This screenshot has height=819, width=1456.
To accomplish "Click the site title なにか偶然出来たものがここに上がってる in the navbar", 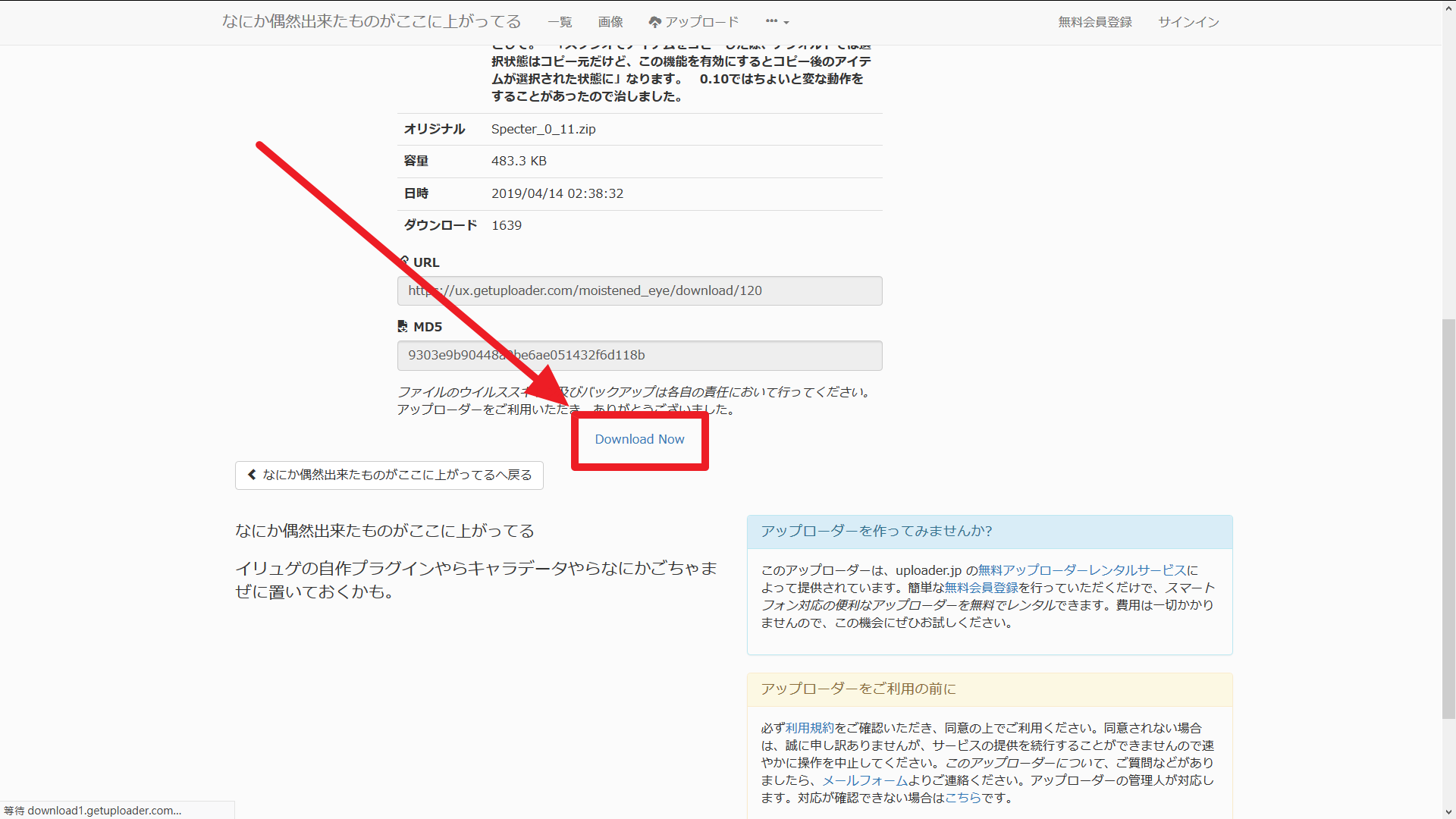I will (372, 21).
